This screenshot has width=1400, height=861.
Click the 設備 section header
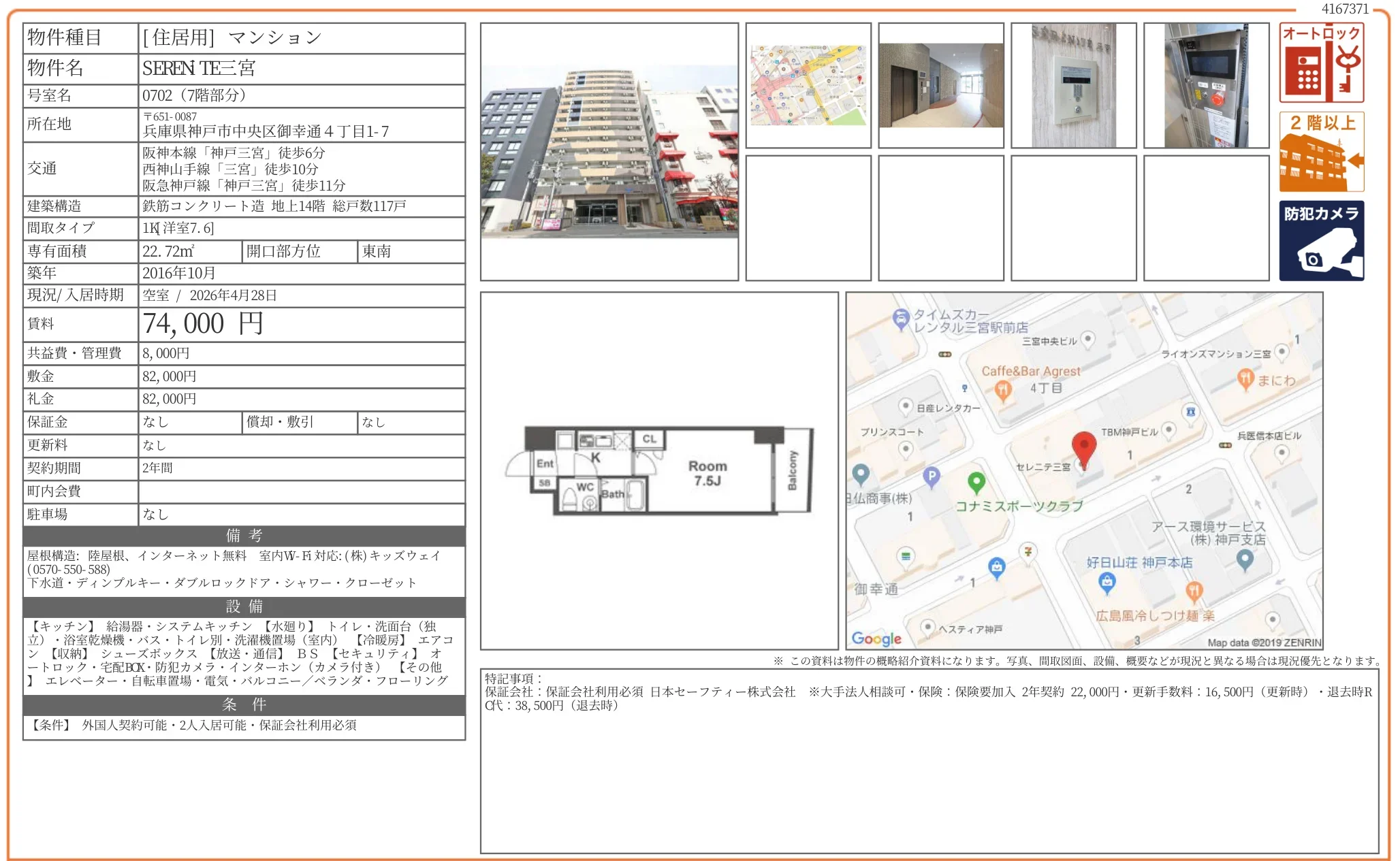[244, 606]
